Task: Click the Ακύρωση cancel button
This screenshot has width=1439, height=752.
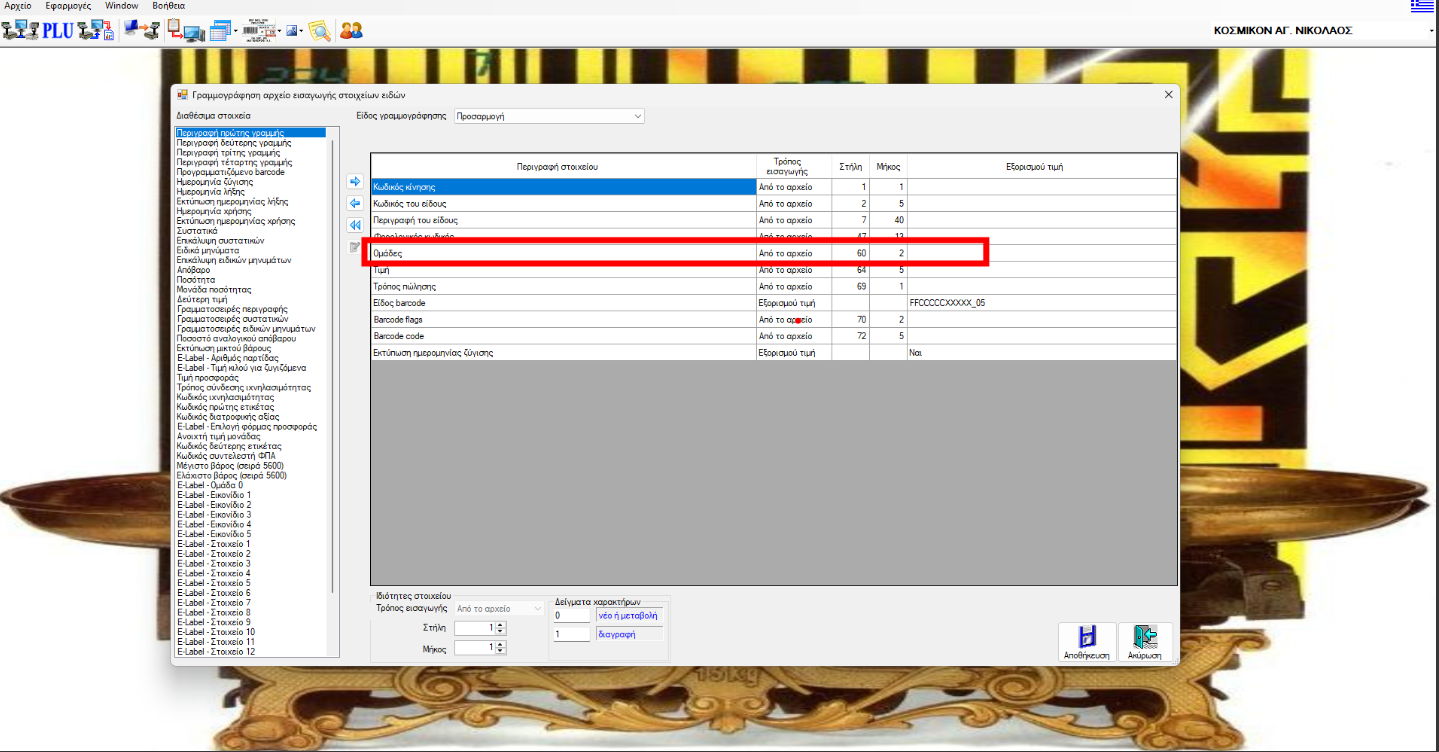Action: coord(1144,642)
